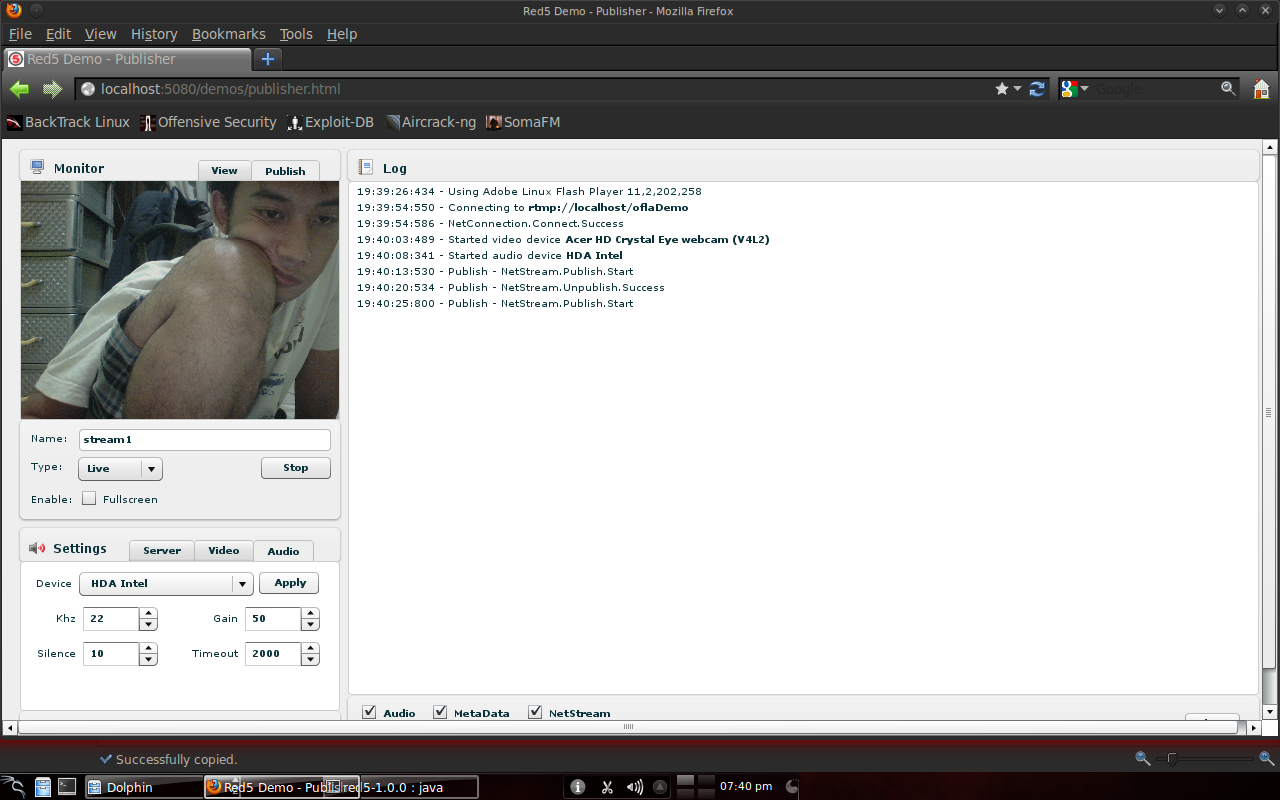Viewport: 1280px width, 800px height.
Task: Enable the Fullscreen checkbox
Action: pos(89,499)
